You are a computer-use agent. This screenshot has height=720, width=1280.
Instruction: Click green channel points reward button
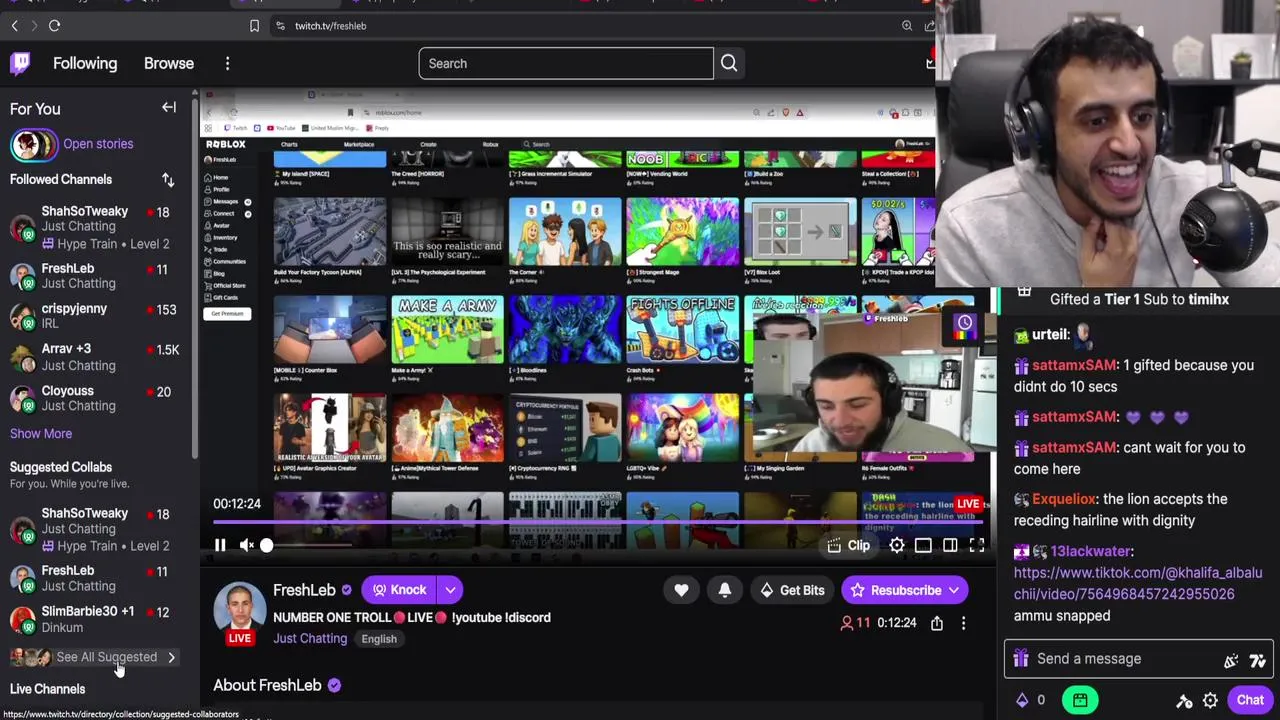pyautogui.click(x=1080, y=700)
